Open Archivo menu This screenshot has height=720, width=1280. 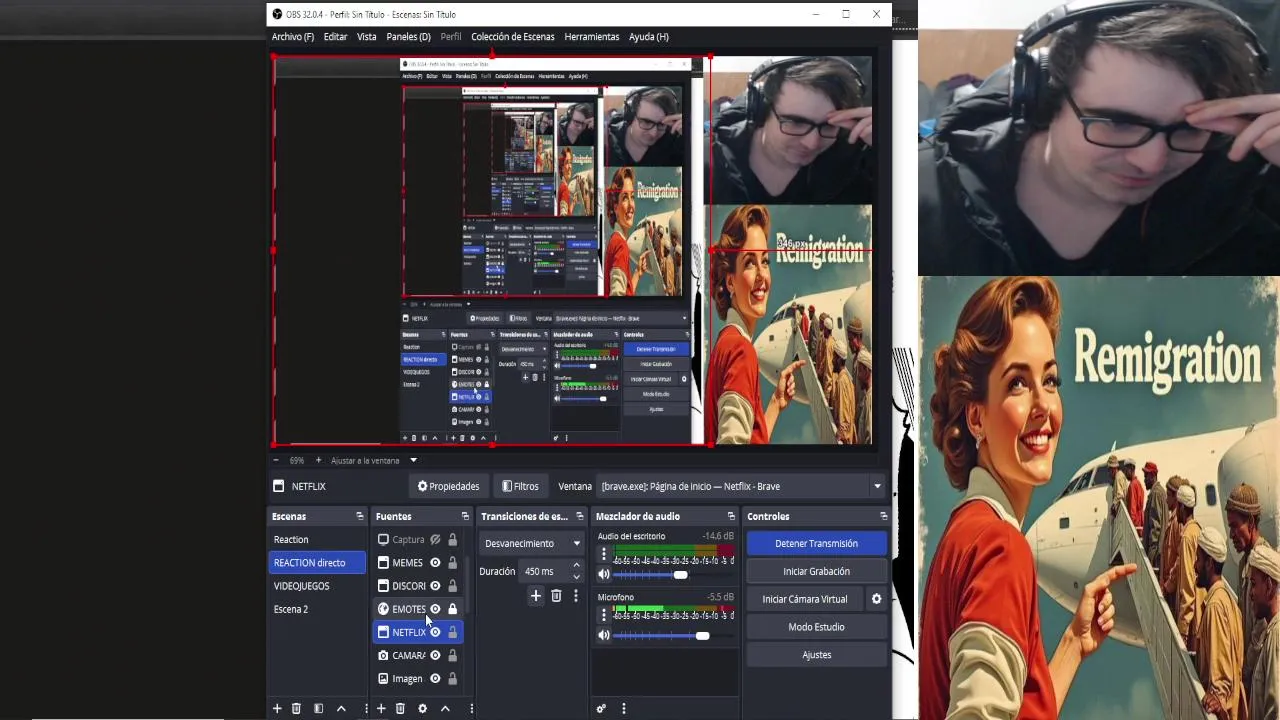click(293, 36)
